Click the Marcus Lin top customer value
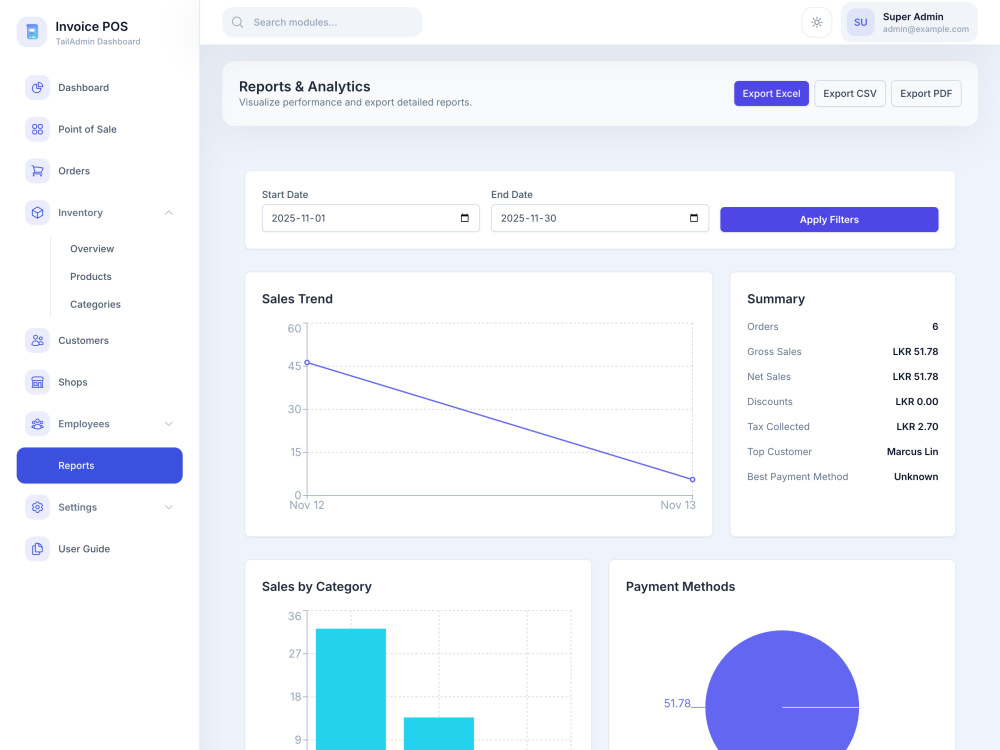Image resolution: width=1000 pixels, height=750 pixels. point(912,452)
